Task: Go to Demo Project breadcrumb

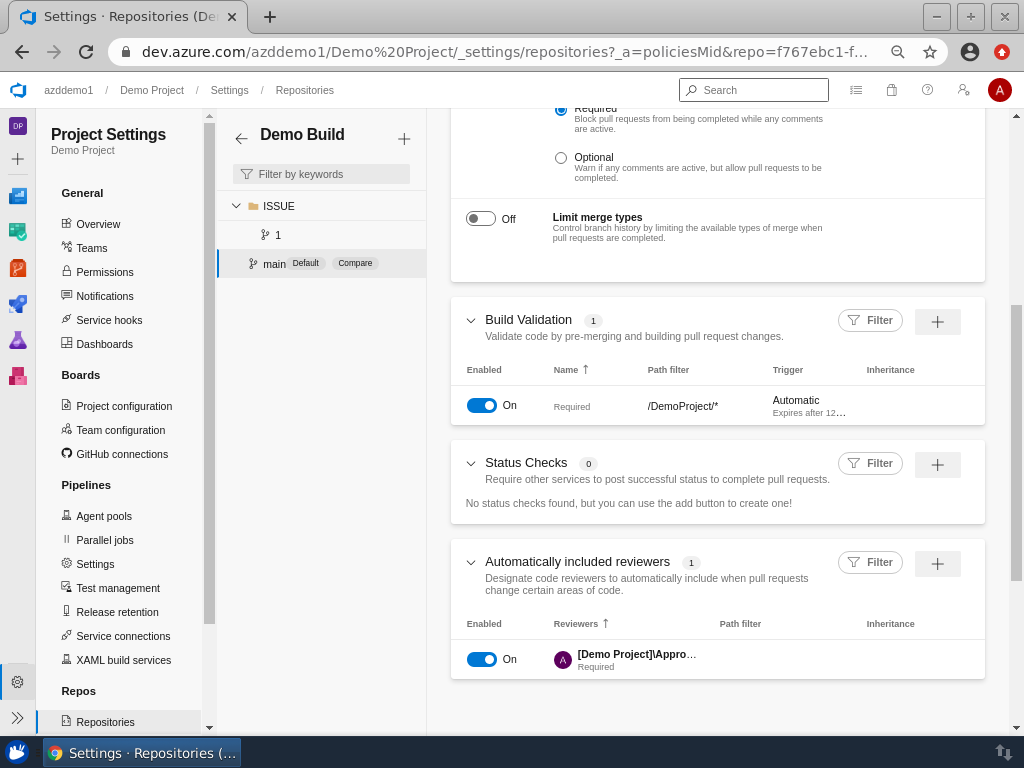Action: [x=152, y=90]
